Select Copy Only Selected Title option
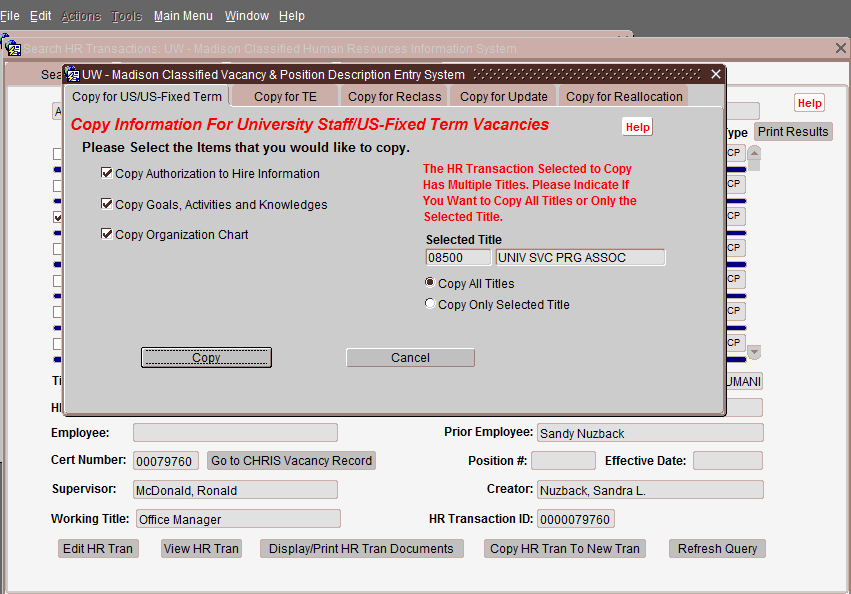 pos(430,304)
